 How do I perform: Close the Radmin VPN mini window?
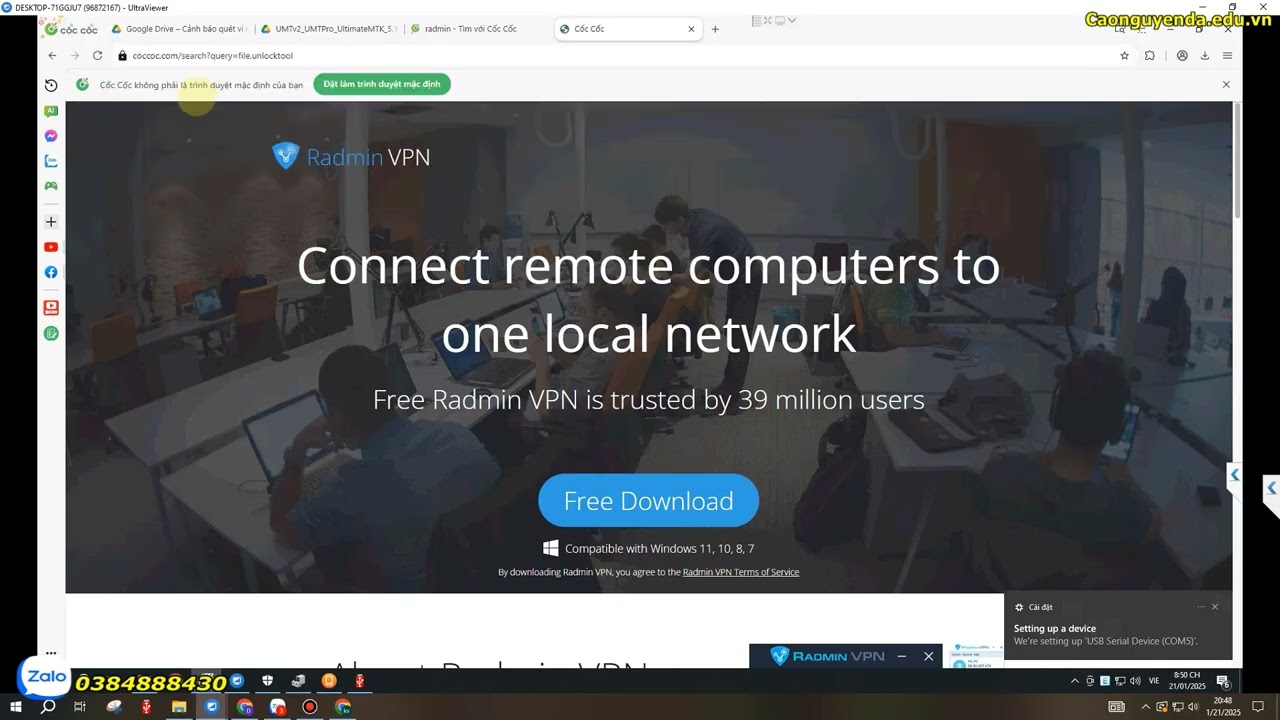click(928, 656)
